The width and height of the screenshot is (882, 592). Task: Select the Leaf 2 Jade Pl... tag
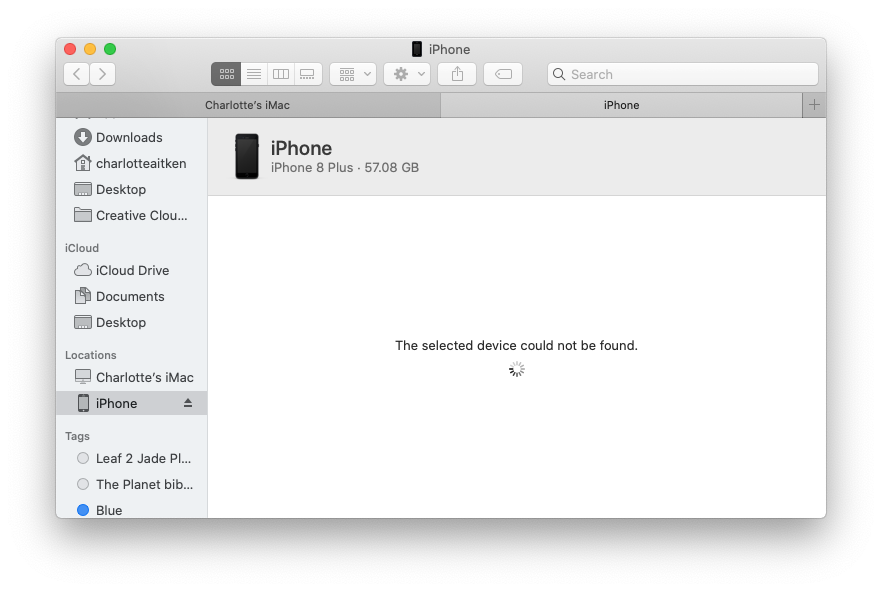132,458
